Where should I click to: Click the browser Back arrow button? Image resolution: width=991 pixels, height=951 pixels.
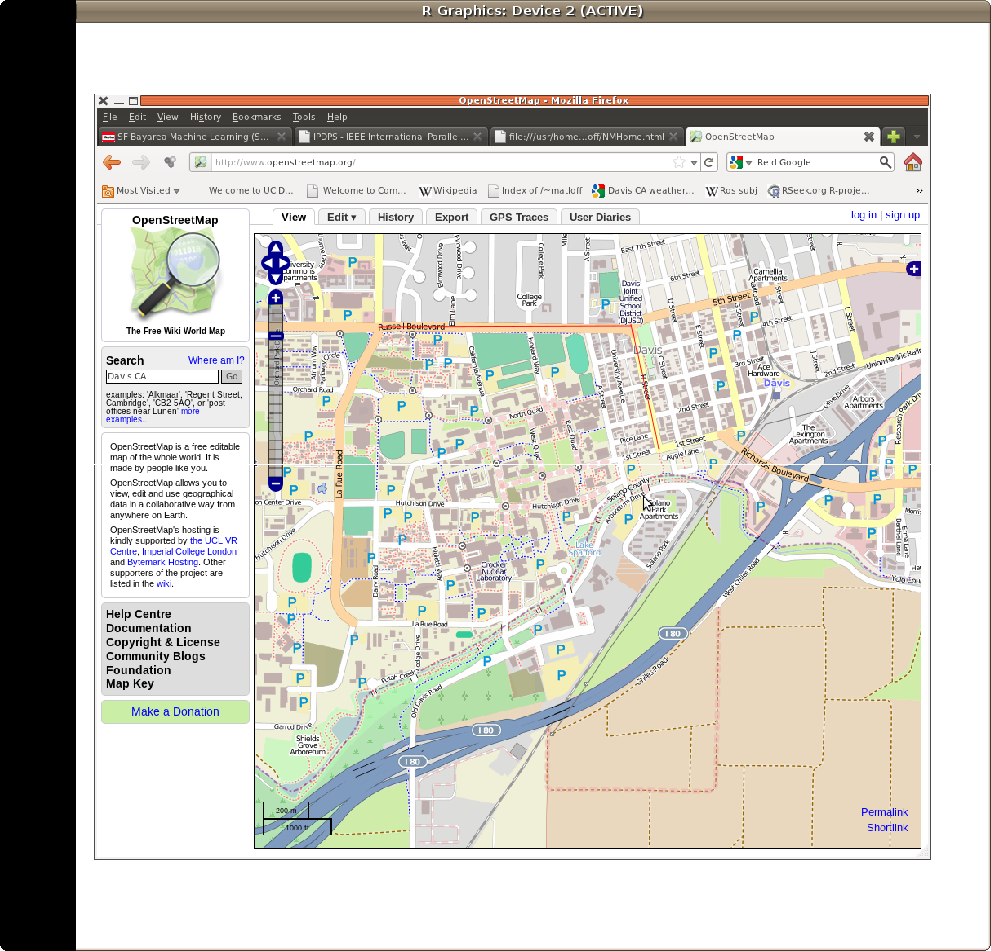pyautogui.click(x=111, y=162)
